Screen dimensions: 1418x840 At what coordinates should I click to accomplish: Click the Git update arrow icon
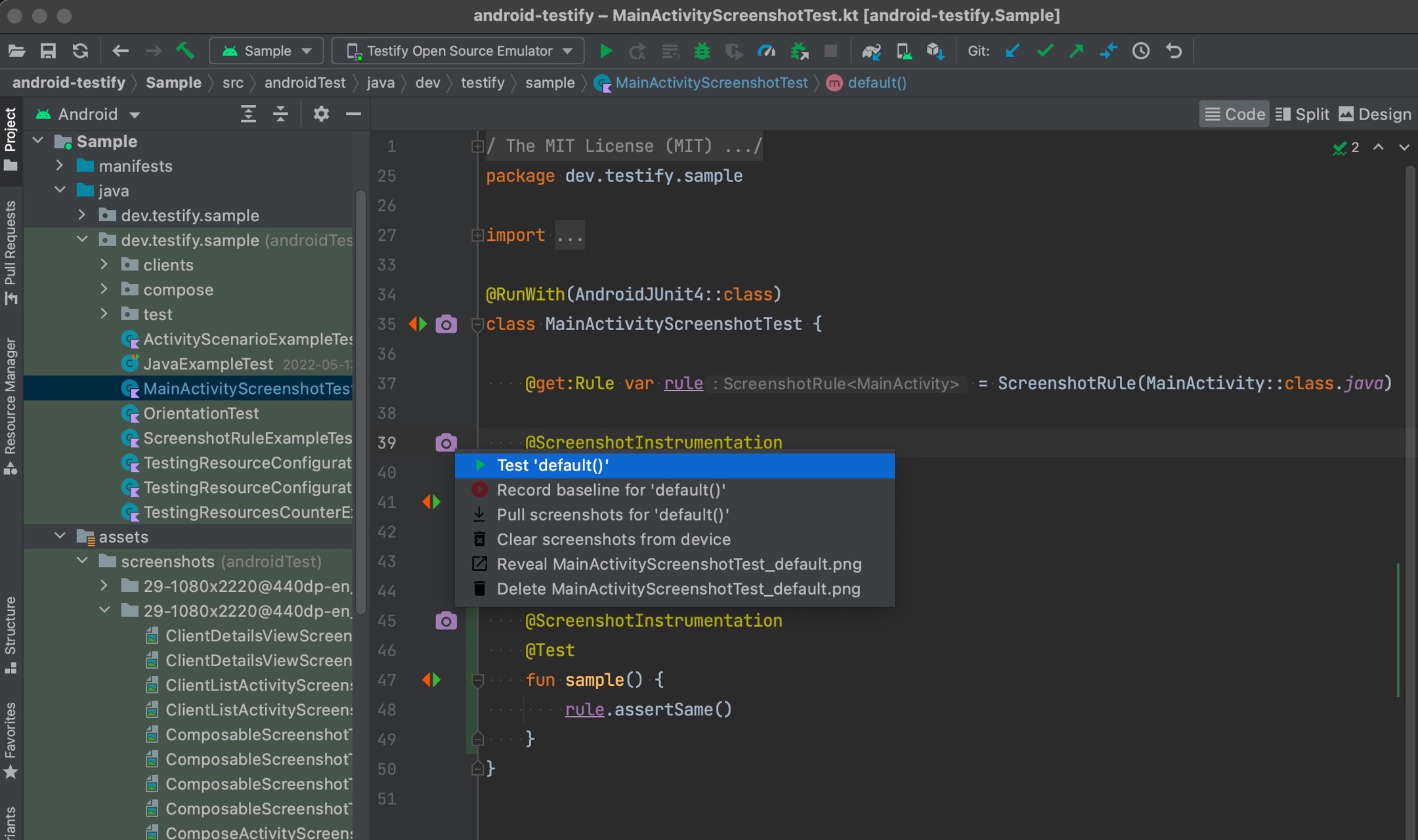[1012, 51]
